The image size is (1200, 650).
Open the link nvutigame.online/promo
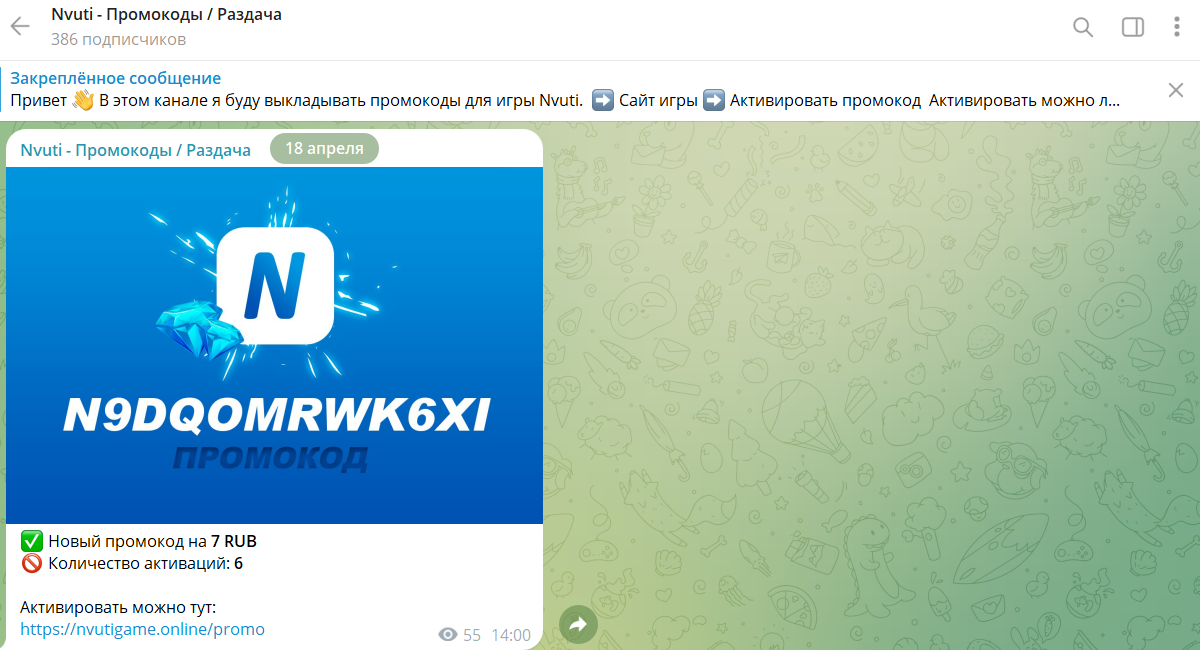pos(142,630)
